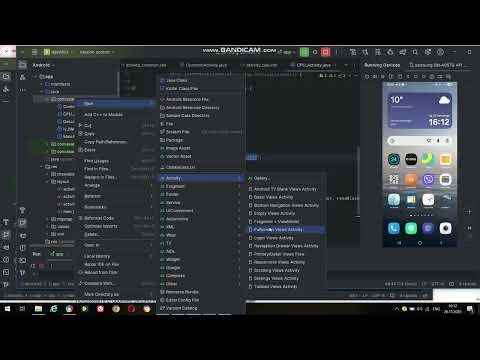Select Android Resource Directory entry
Viewport: 480px width, 360px height.
coord(201,108)
